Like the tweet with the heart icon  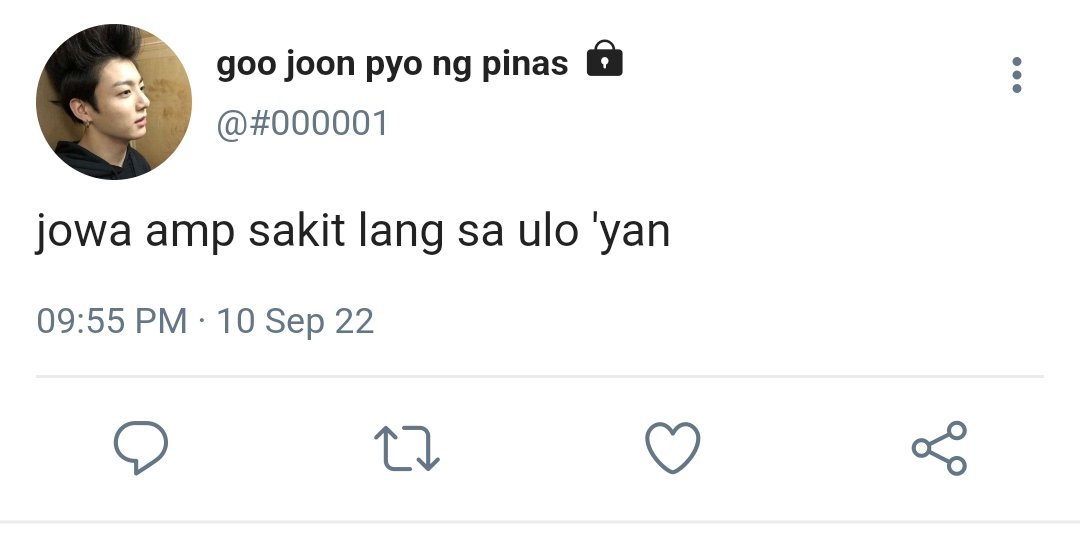click(x=672, y=448)
